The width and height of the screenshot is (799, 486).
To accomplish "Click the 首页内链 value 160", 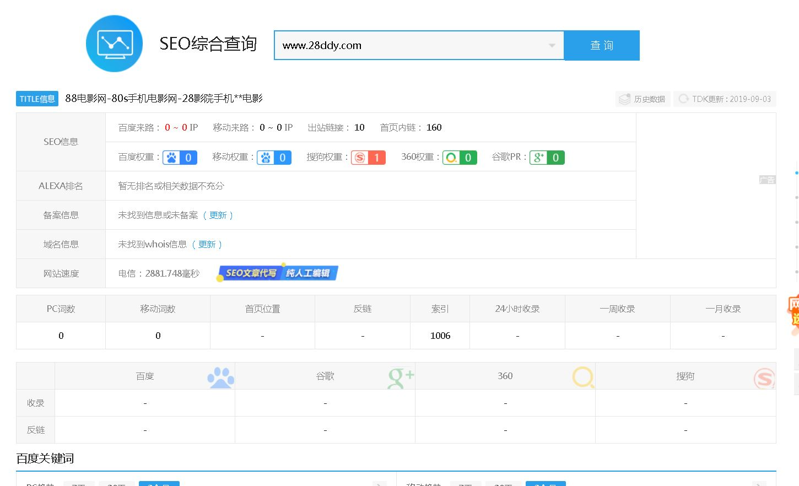I will (x=434, y=127).
